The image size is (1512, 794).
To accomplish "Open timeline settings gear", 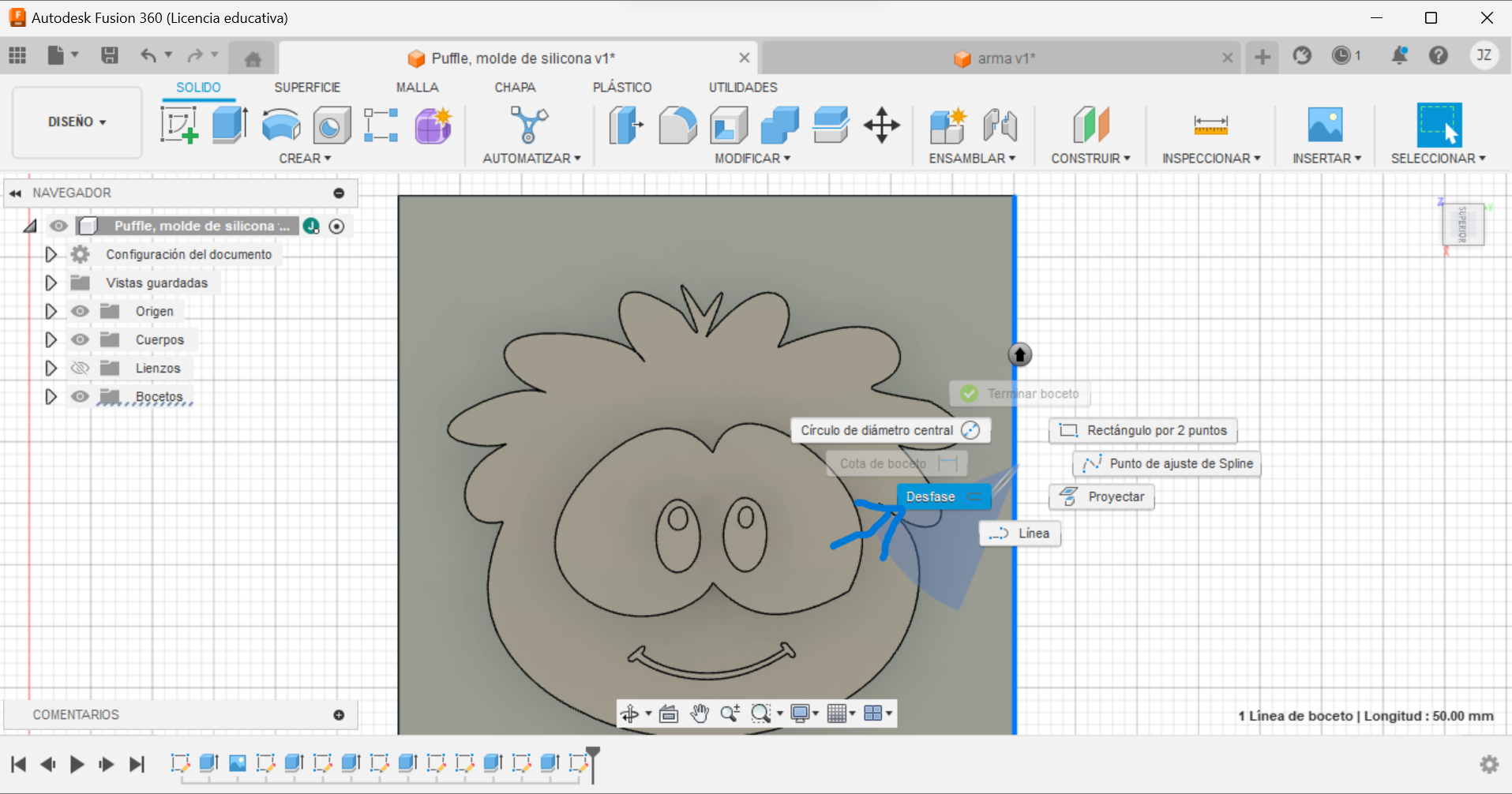I will pos(1489,764).
